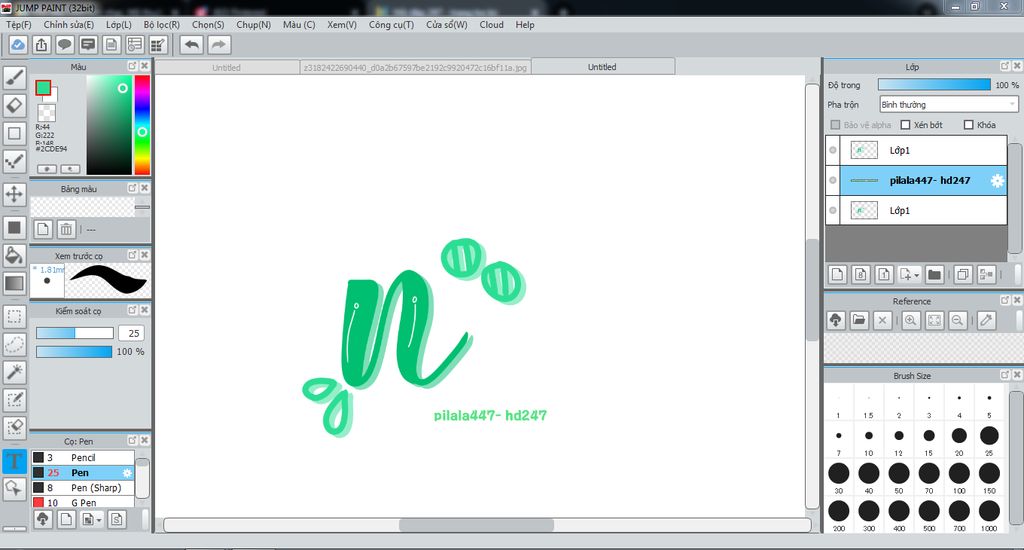Enable the Khóa lock checkbox
The width and height of the screenshot is (1024, 550).
coord(968,125)
